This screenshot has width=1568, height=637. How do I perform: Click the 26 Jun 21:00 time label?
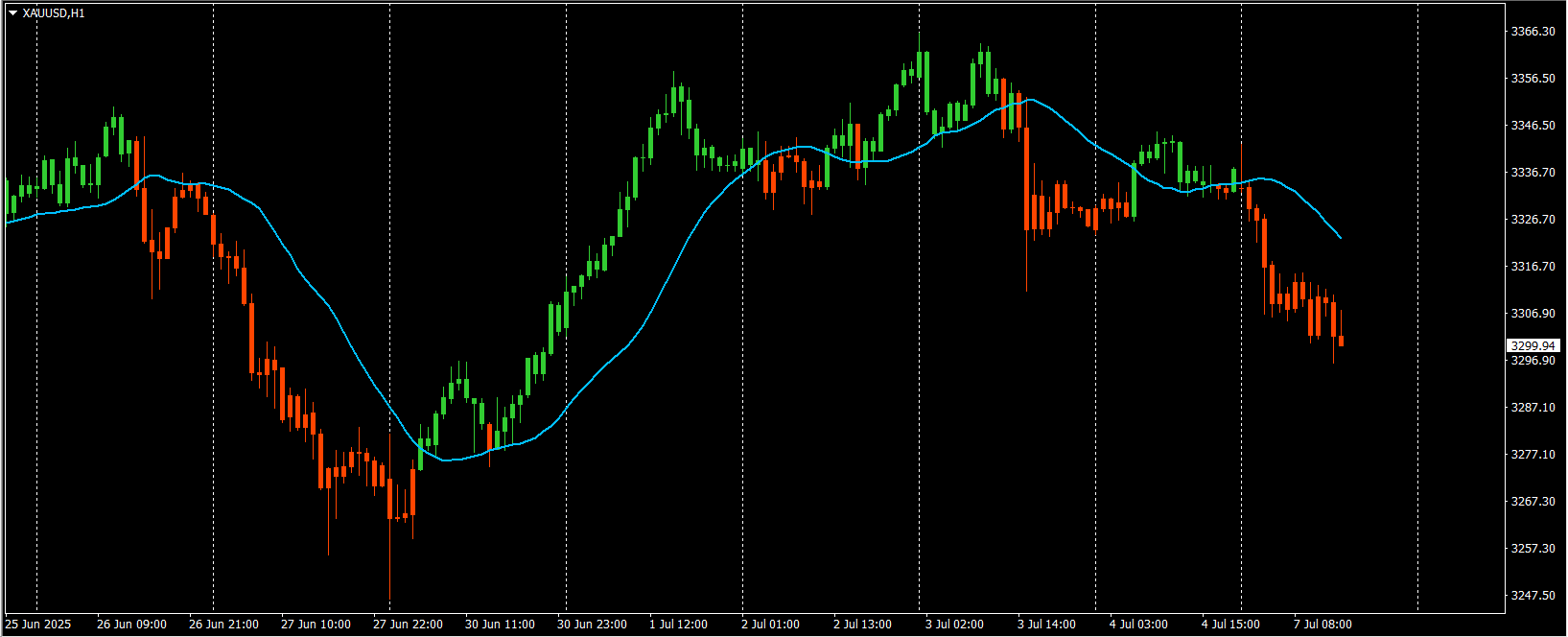click(x=223, y=625)
